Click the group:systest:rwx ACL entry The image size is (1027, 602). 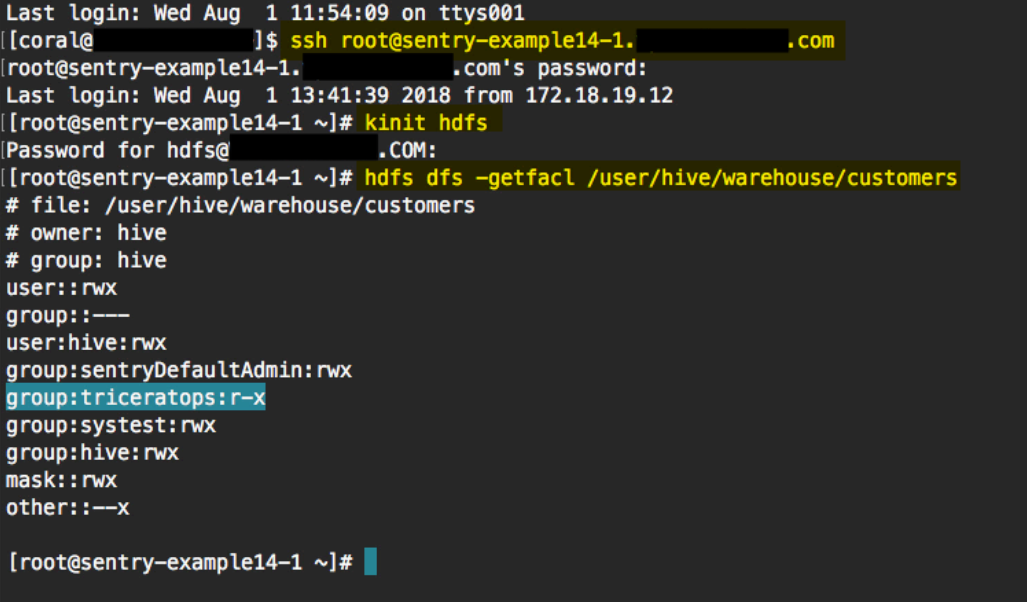[x=110, y=425]
